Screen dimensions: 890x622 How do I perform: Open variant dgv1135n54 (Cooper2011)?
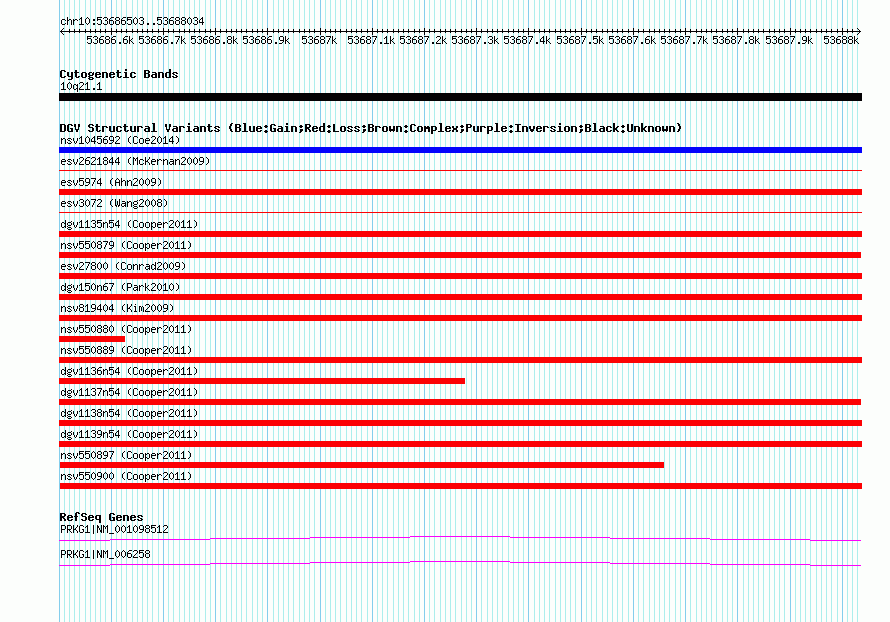coord(129,224)
